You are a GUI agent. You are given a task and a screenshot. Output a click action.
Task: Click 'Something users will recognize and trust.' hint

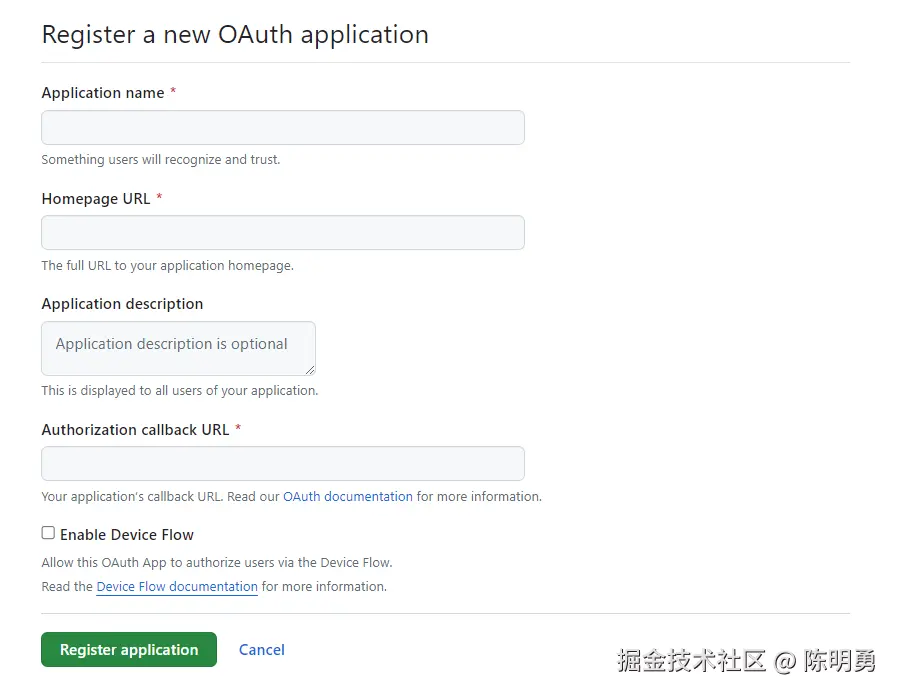coord(161,160)
